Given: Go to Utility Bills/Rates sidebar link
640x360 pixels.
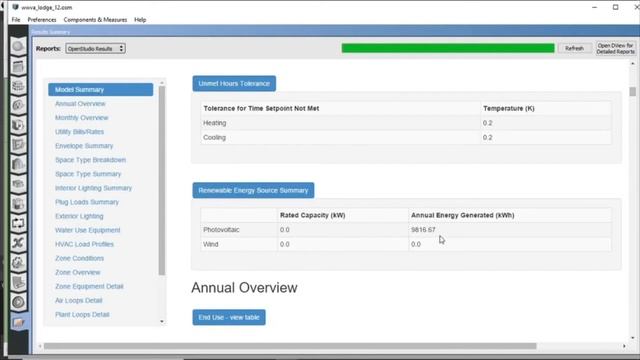Looking at the screenshot, I should coord(80,132).
